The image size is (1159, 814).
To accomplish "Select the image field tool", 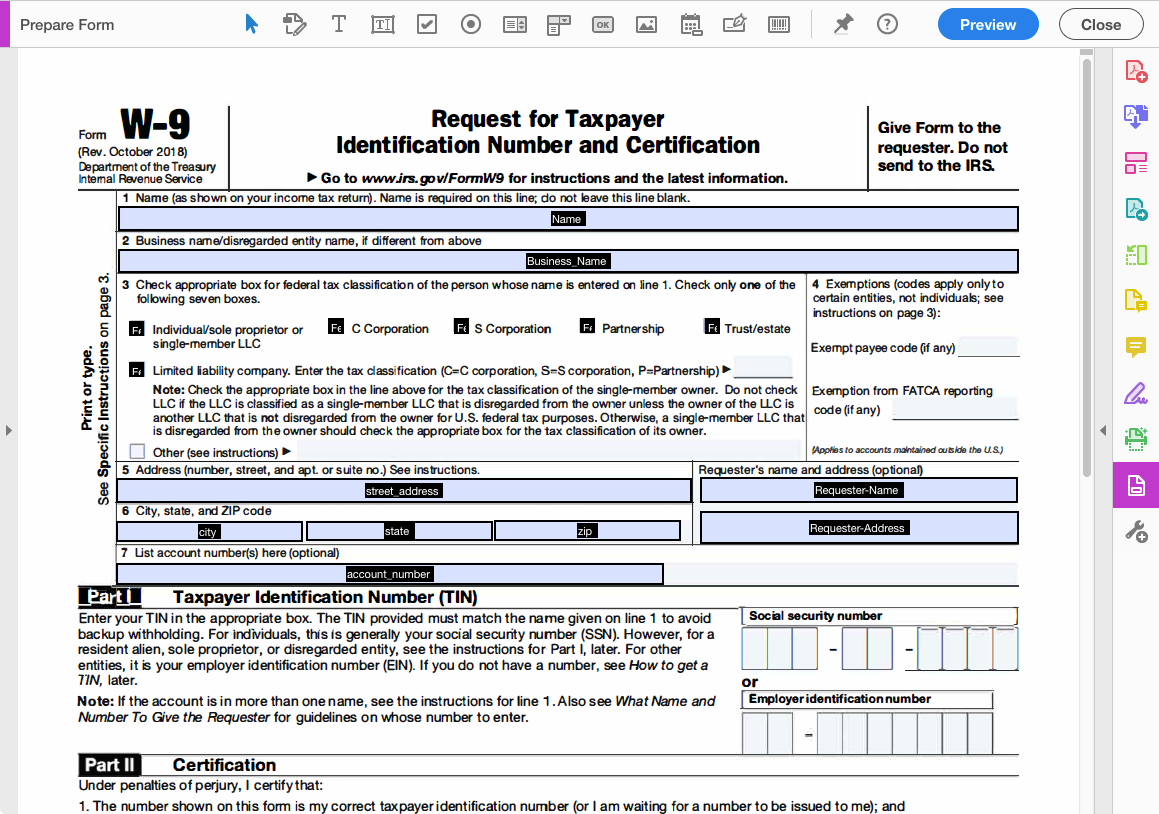I will [646, 24].
